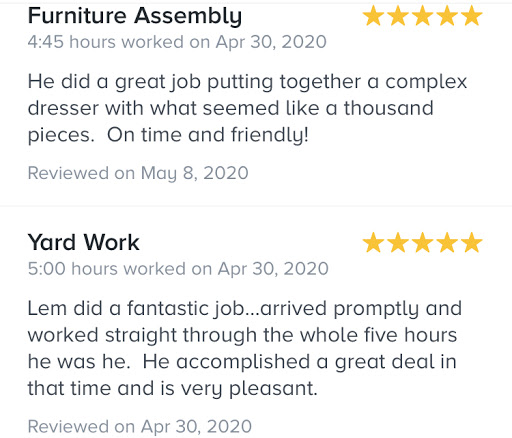Click third star of Furniture Assembly rating
The height and width of the screenshot is (438, 512).
pos(423,16)
